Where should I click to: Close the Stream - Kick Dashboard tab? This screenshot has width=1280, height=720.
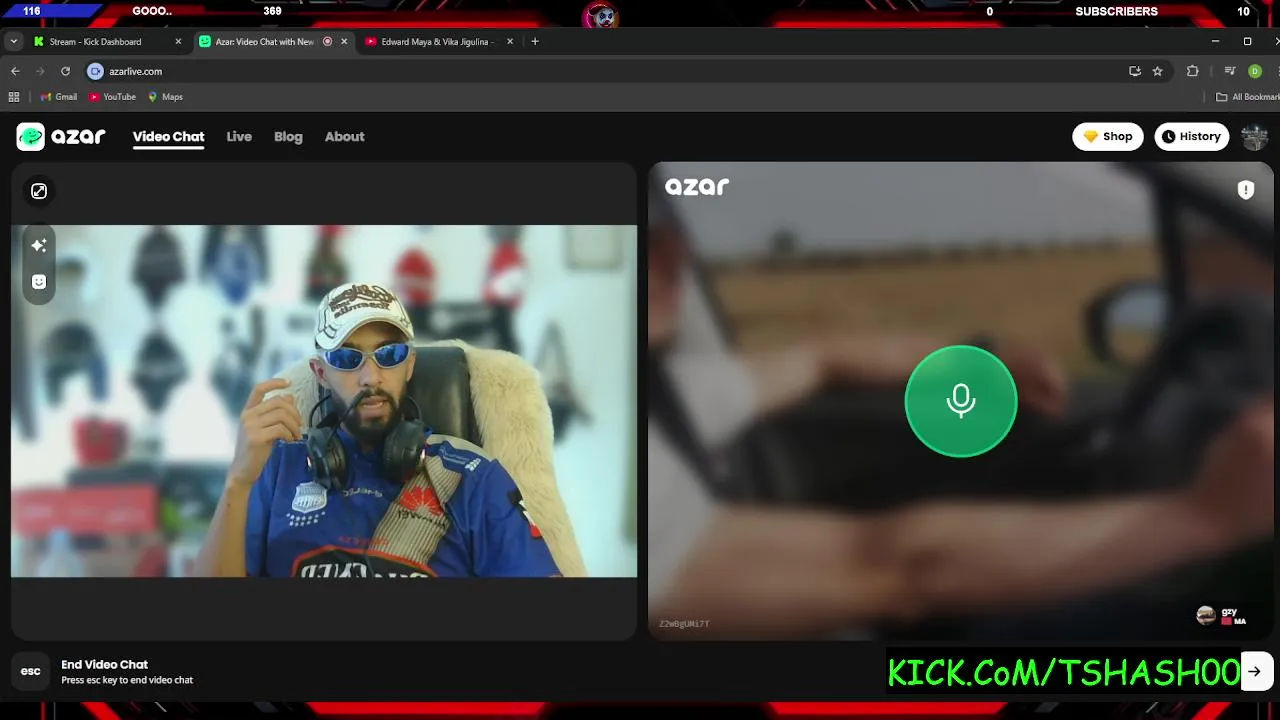[178, 42]
